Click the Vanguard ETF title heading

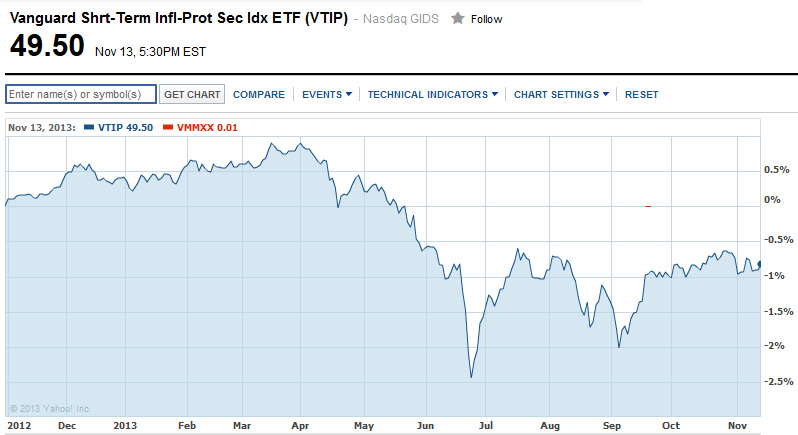click(x=178, y=18)
